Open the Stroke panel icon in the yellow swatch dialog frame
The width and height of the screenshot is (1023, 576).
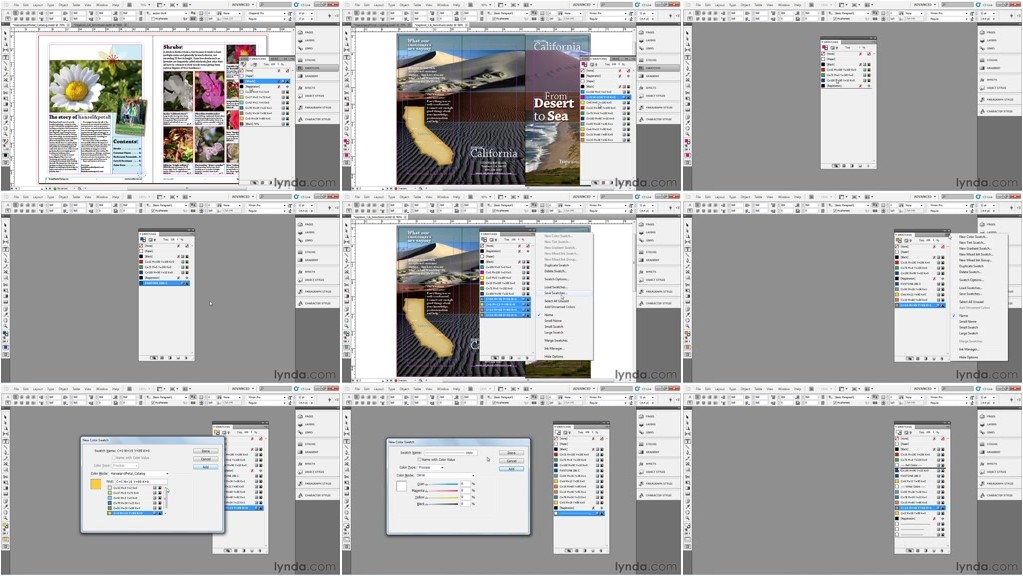coord(301,444)
